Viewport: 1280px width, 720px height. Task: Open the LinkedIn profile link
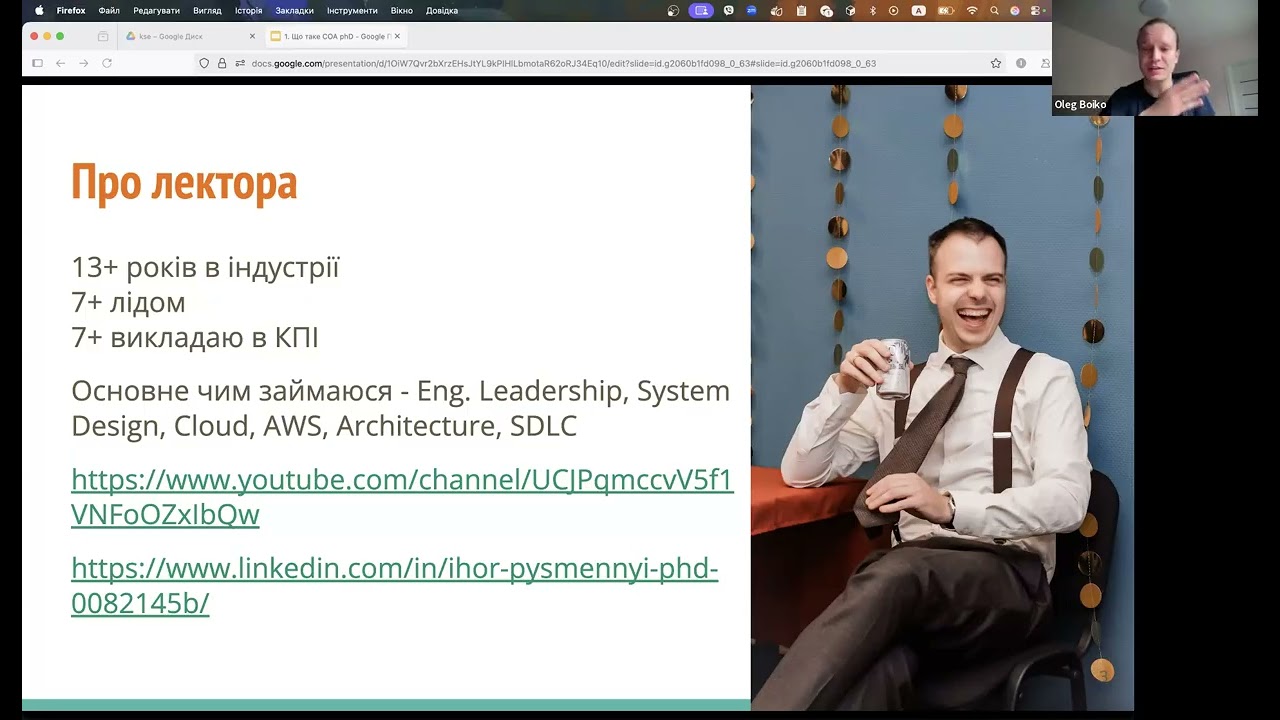click(395, 585)
